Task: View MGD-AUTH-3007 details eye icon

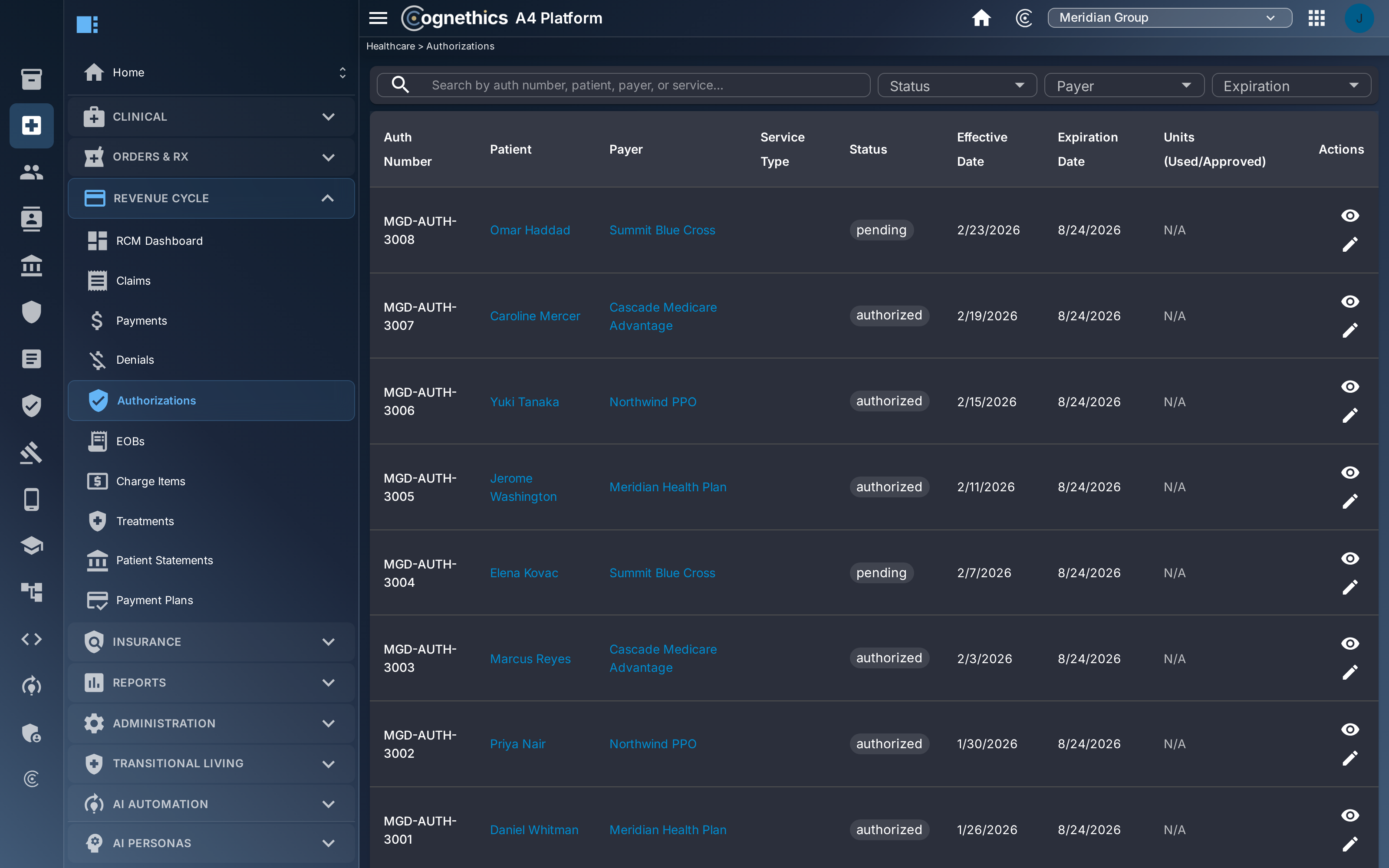Action: pyautogui.click(x=1350, y=301)
